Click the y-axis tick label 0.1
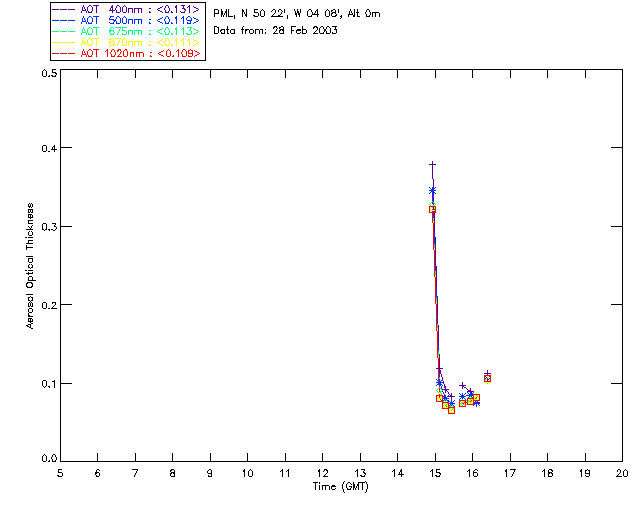Viewport: 640px width, 512px height. point(49,383)
